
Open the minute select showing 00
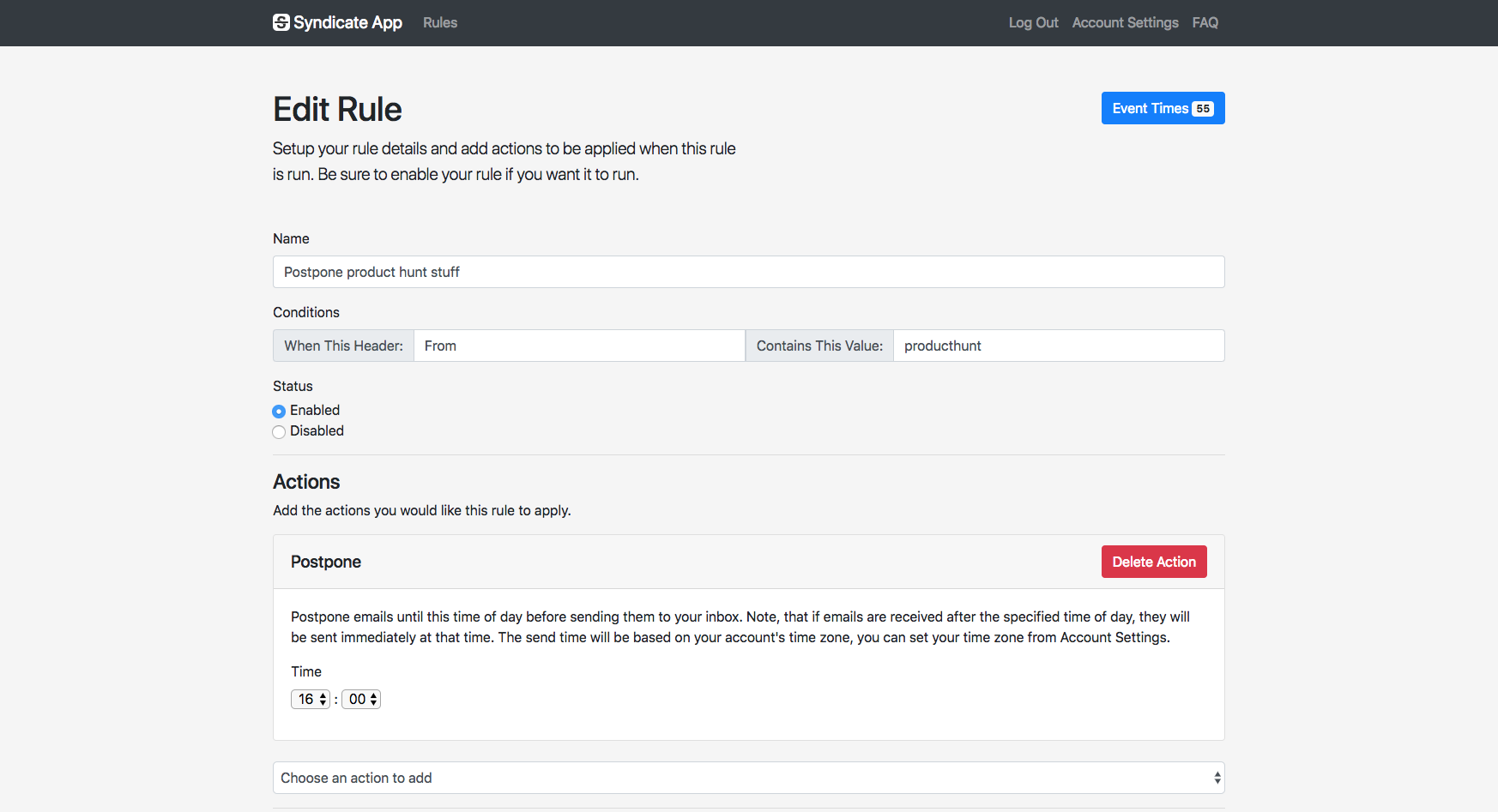360,699
